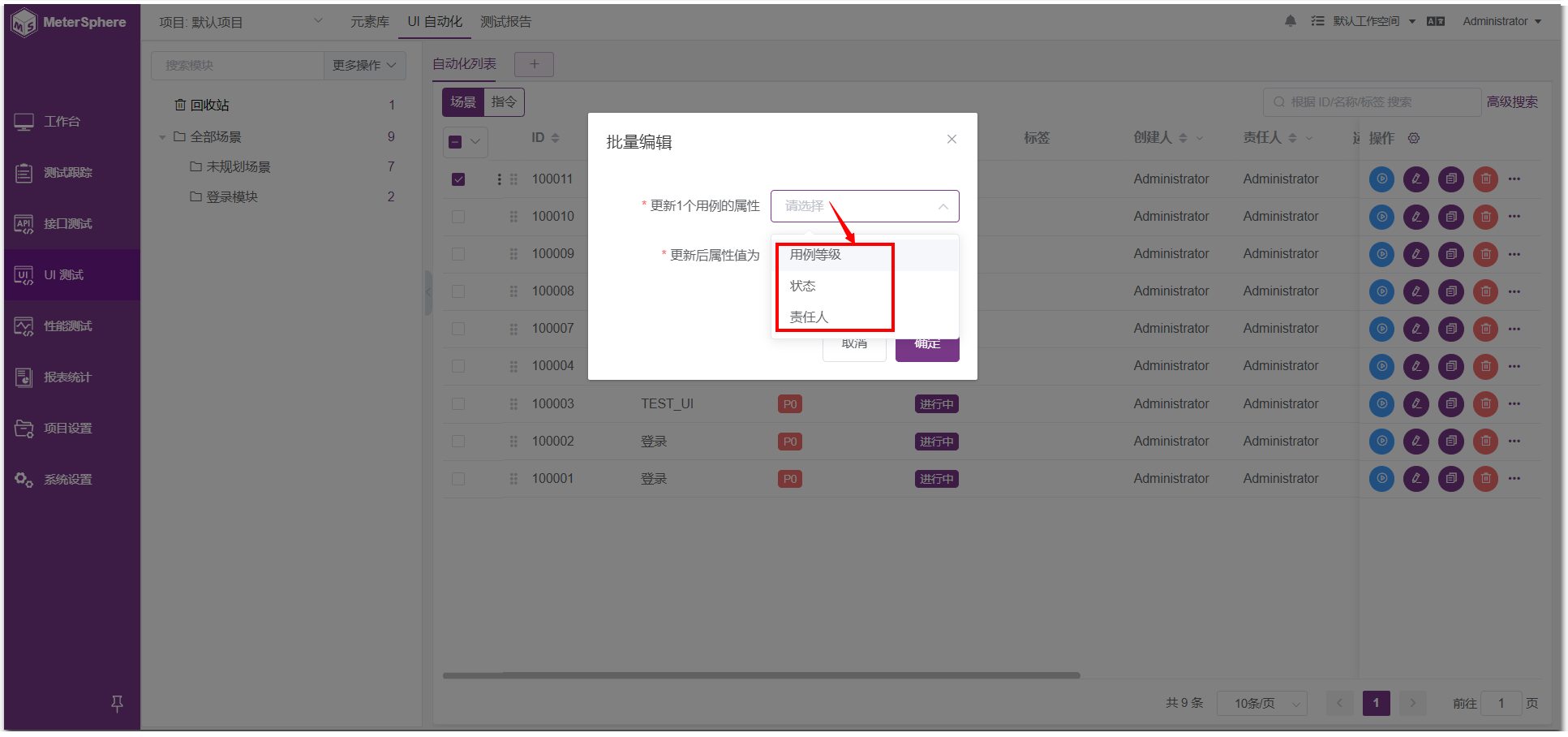Viewport: 1568px width, 737px height.
Task: Open the notification bell
Action: tap(1291, 21)
